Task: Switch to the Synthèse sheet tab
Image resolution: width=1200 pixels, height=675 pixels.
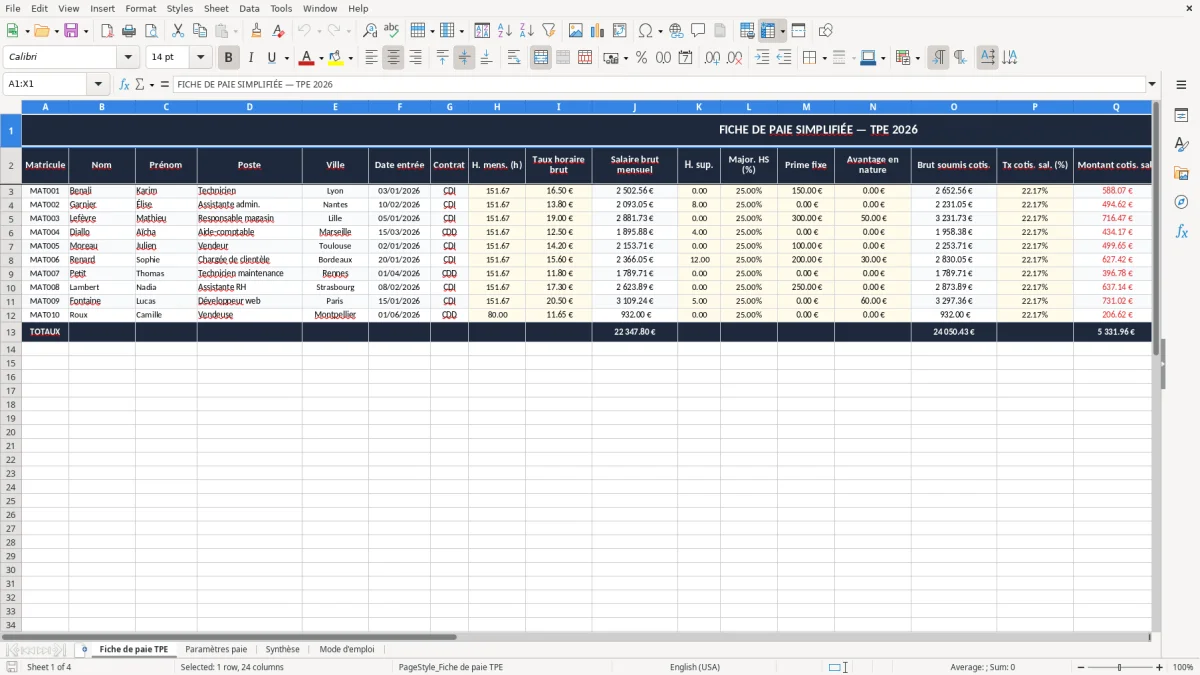Action: 282,649
